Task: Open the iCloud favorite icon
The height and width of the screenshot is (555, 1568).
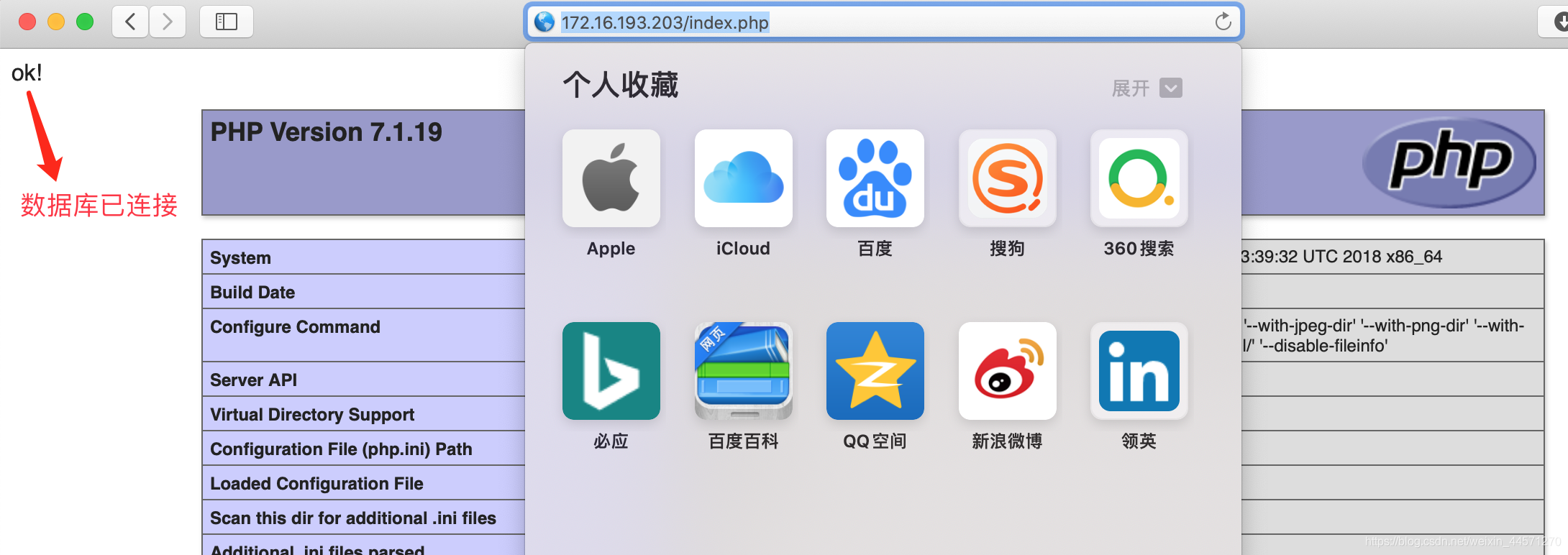Action: tap(743, 178)
